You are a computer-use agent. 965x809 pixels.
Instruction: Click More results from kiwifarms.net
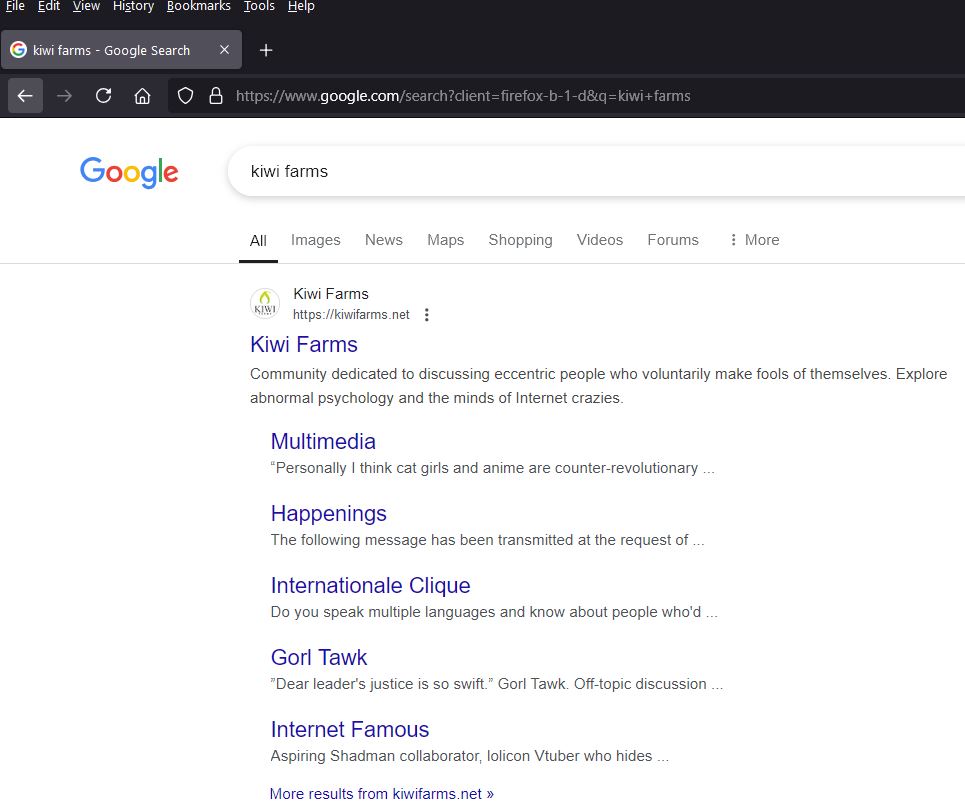[x=382, y=794]
